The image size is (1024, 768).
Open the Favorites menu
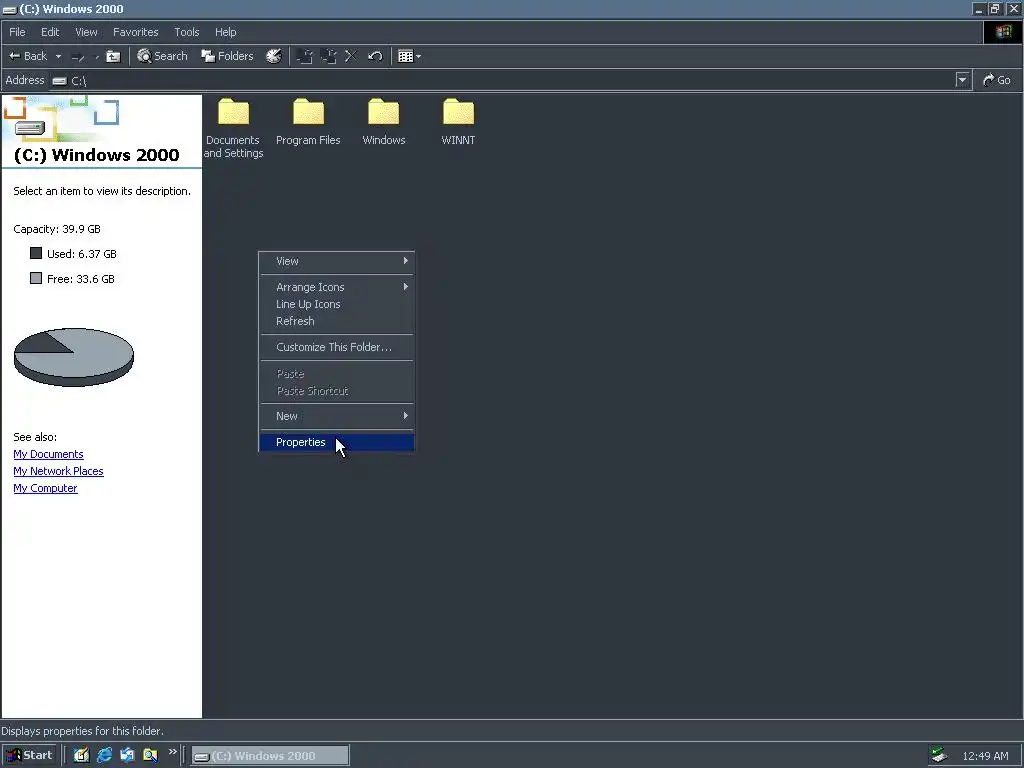pyautogui.click(x=135, y=32)
